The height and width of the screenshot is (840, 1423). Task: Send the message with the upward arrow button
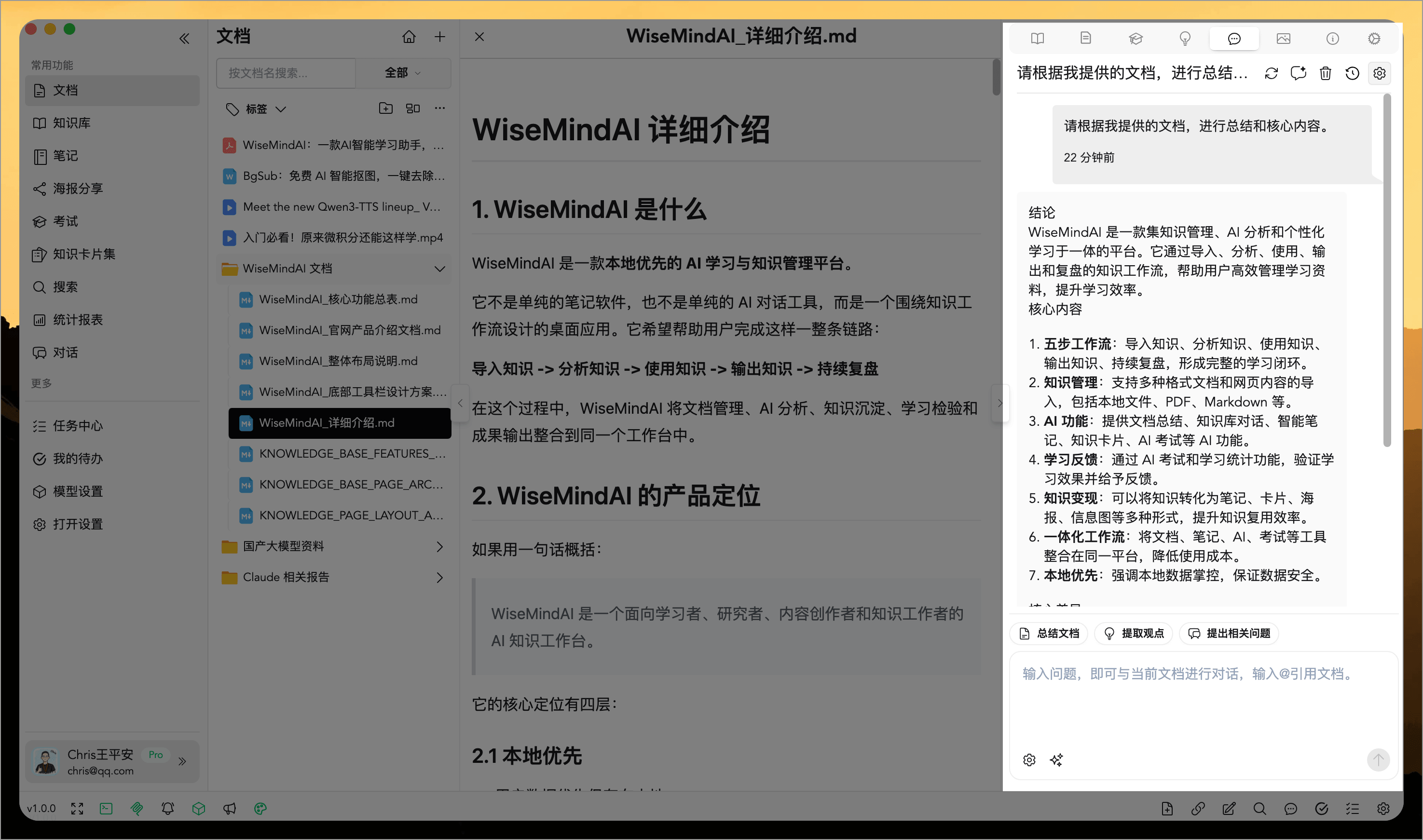click(1378, 759)
